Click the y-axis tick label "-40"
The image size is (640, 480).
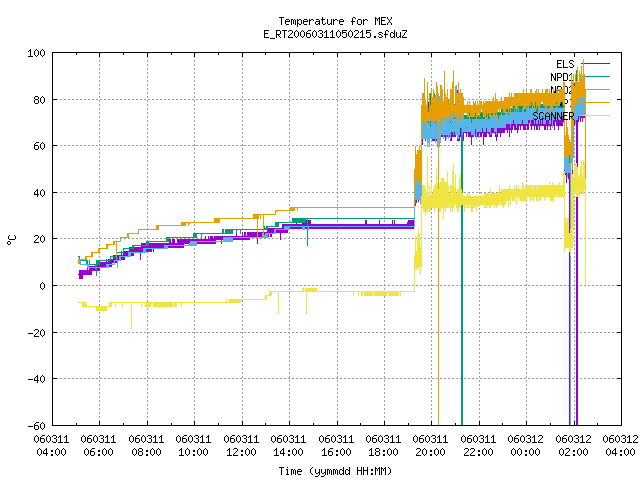[36, 379]
